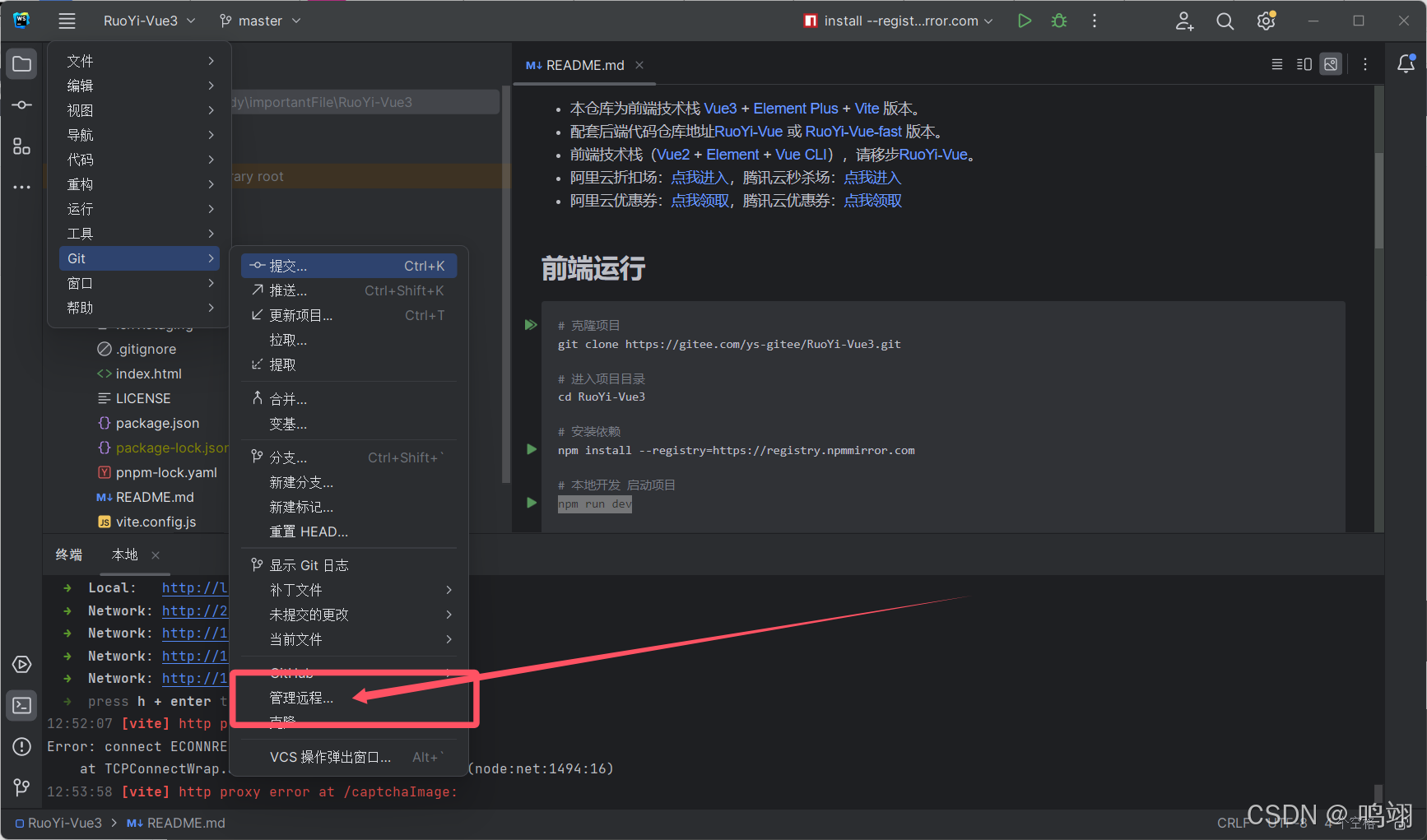The image size is (1427, 840).
Task: Click the 点我领取 coupon link
Action: (x=700, y=200)
